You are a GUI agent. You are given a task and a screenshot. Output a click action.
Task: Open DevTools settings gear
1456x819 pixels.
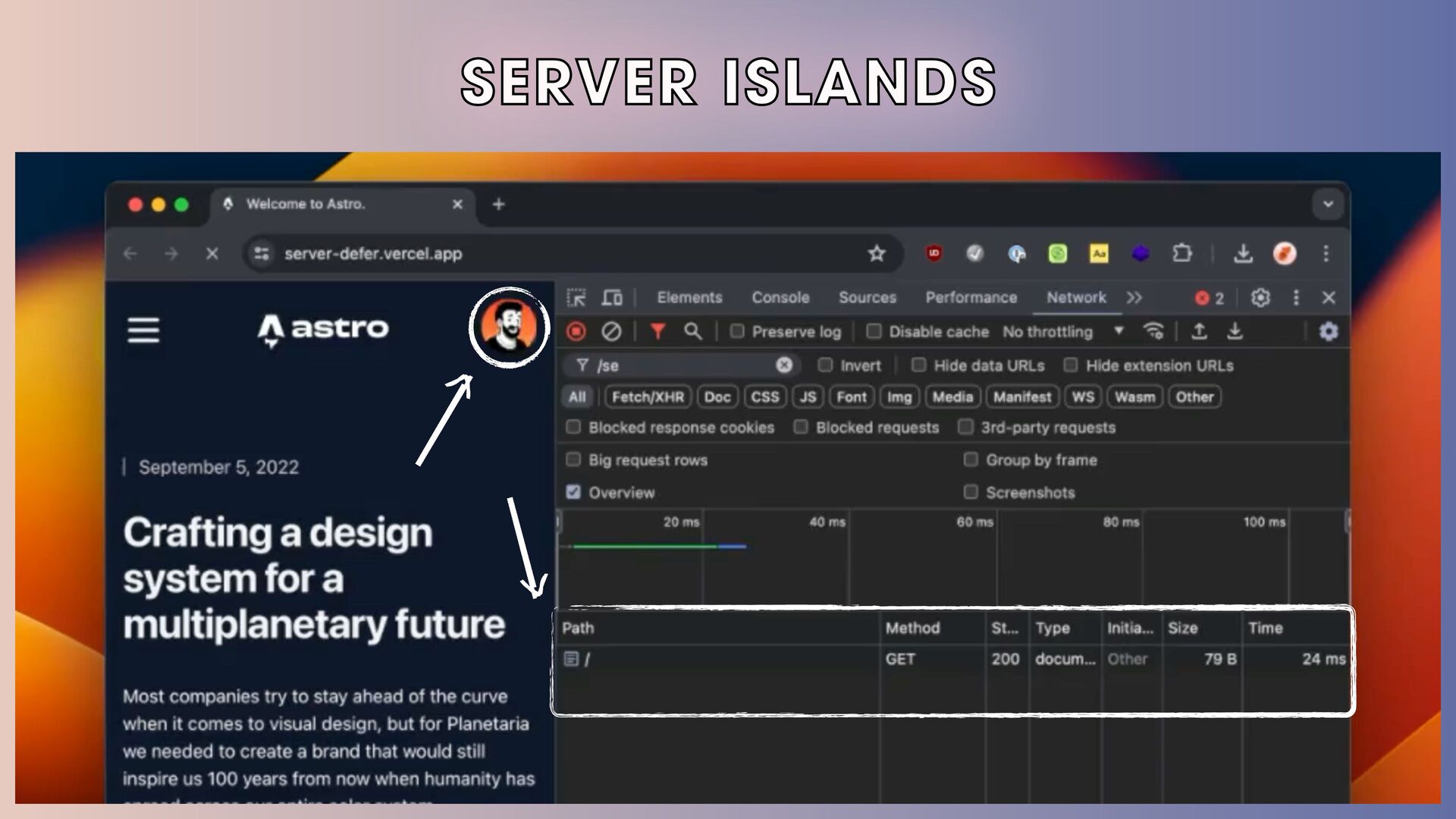[x=1260, y=297]
